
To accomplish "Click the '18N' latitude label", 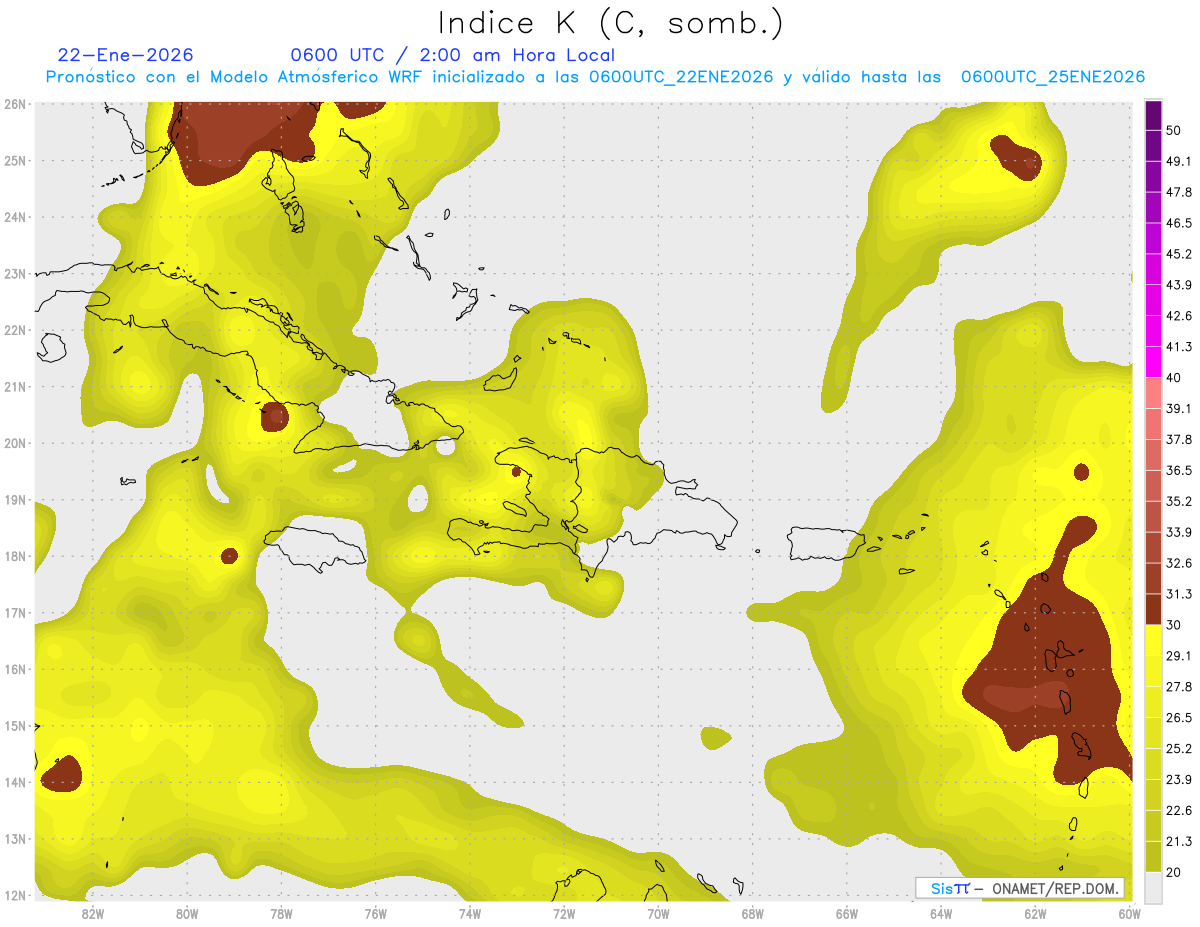I will point(14,556).
